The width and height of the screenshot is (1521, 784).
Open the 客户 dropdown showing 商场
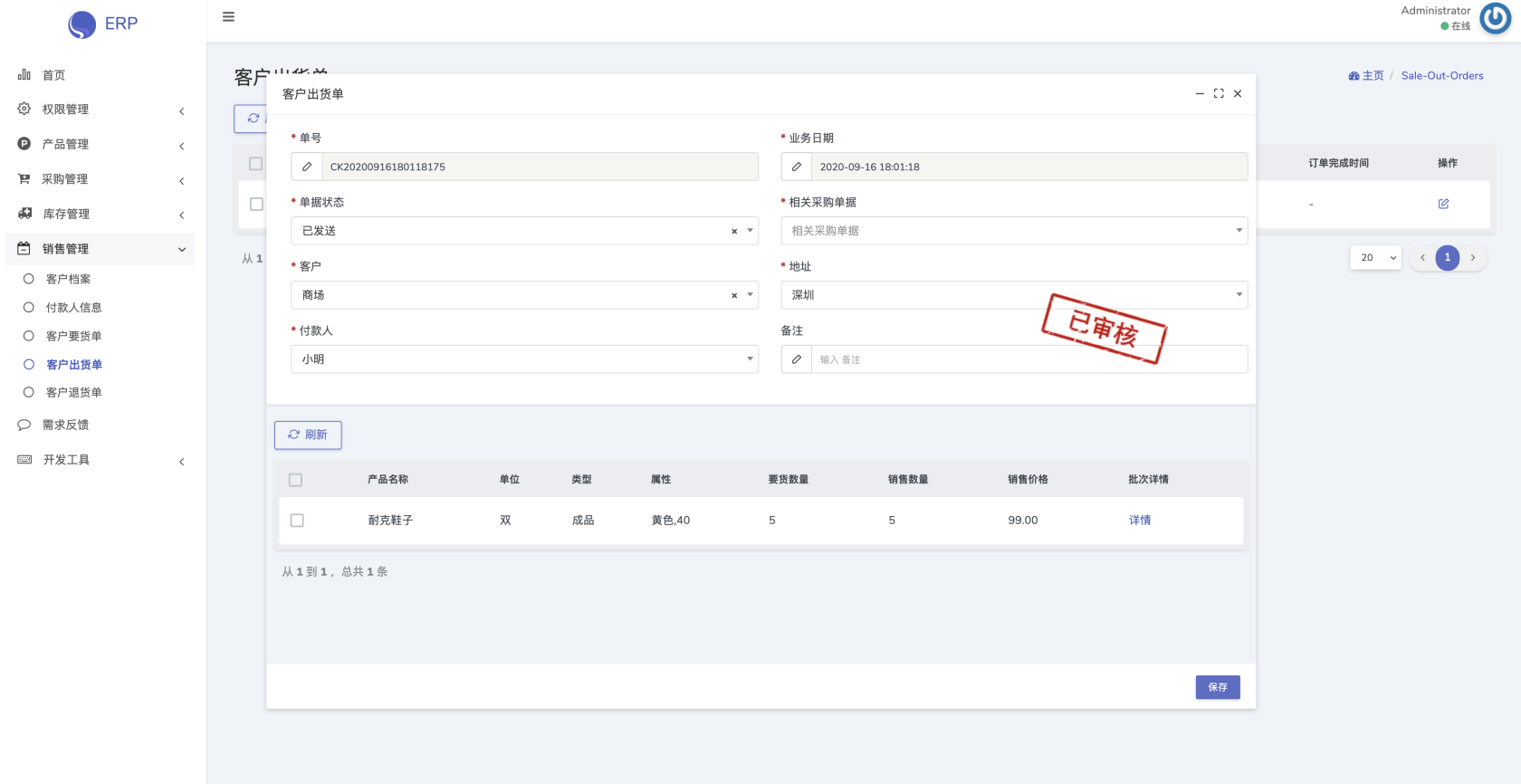[524, 295]
